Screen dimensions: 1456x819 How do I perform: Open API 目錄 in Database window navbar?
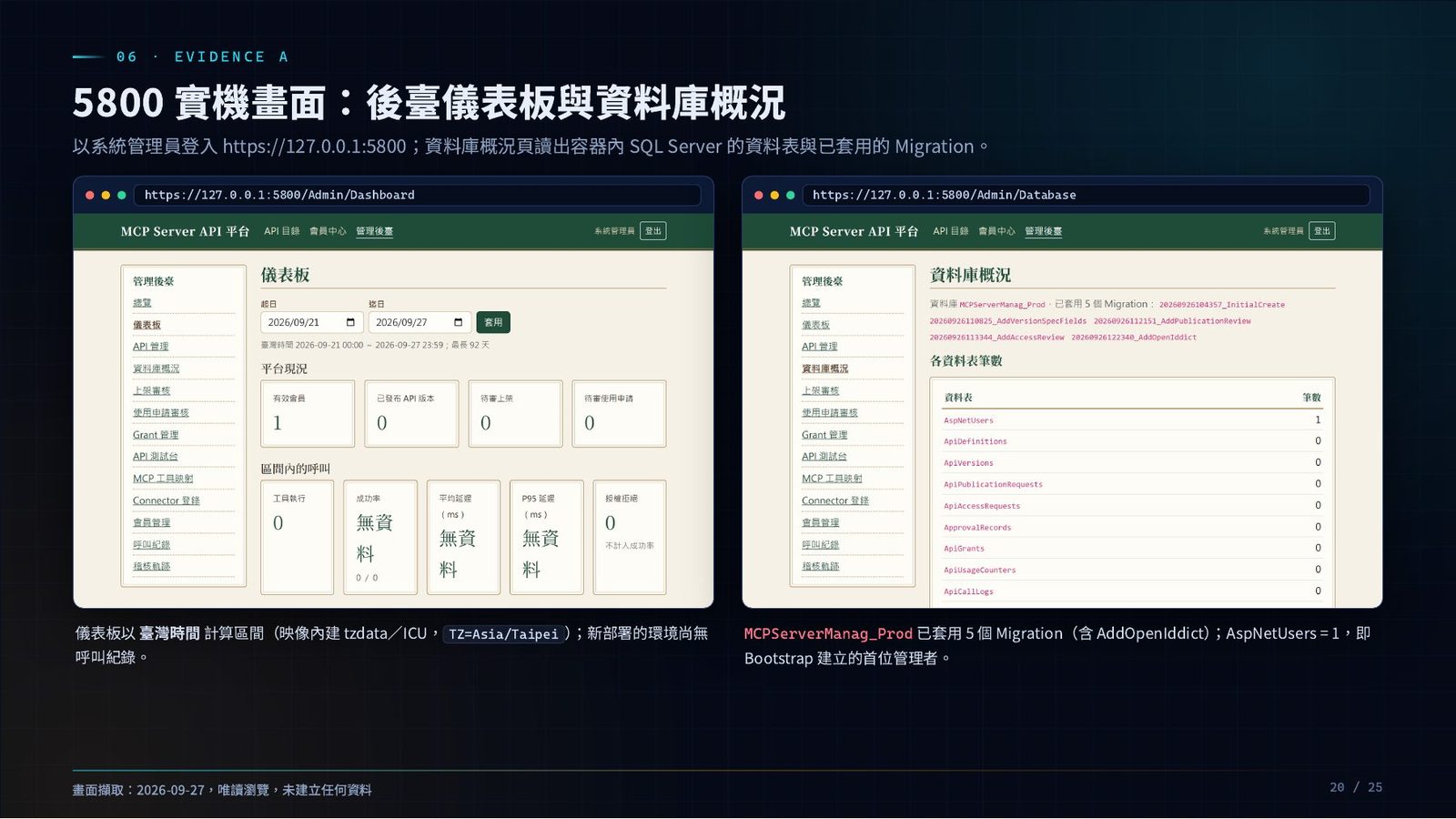(x=951, y=231)
